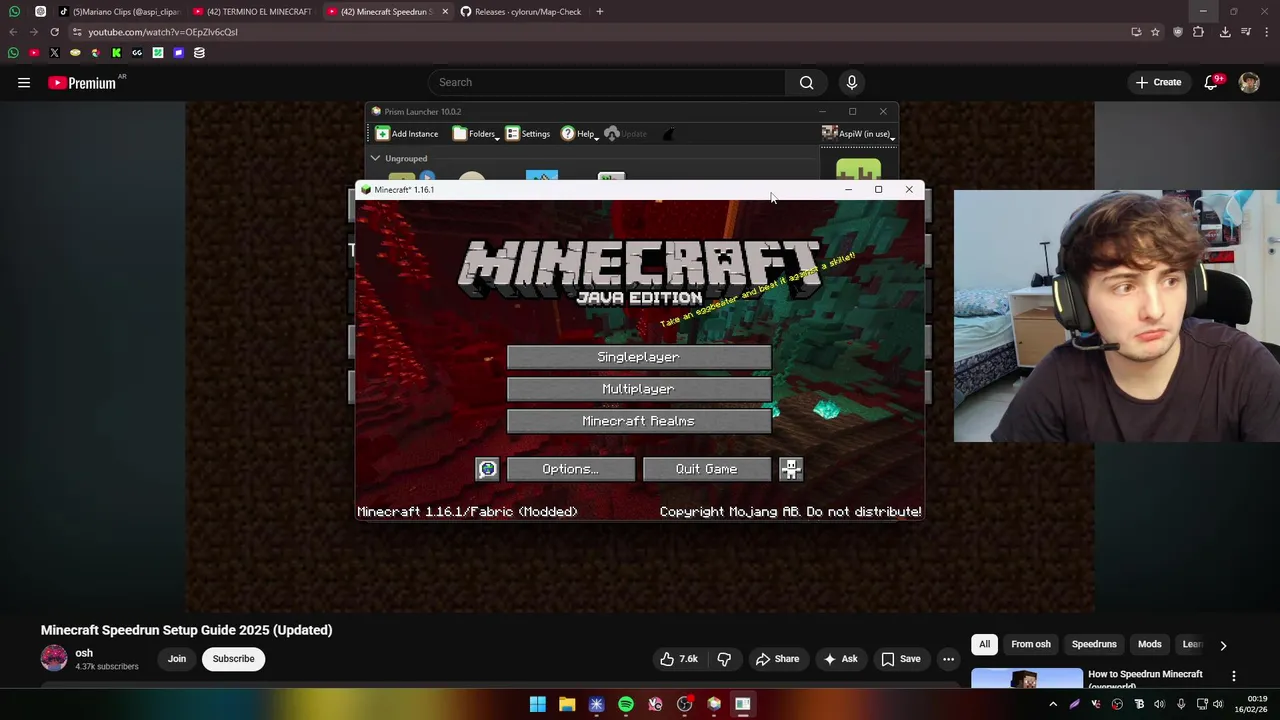Open How to Speedrun Minecraft thumbnail
1280x720 pixels.
[1026, 678]
